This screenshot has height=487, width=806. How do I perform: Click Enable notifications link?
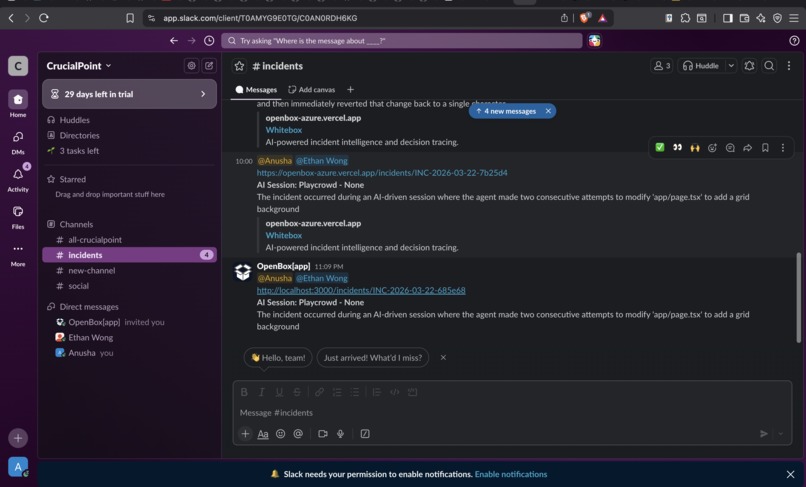tap(511, 474)
